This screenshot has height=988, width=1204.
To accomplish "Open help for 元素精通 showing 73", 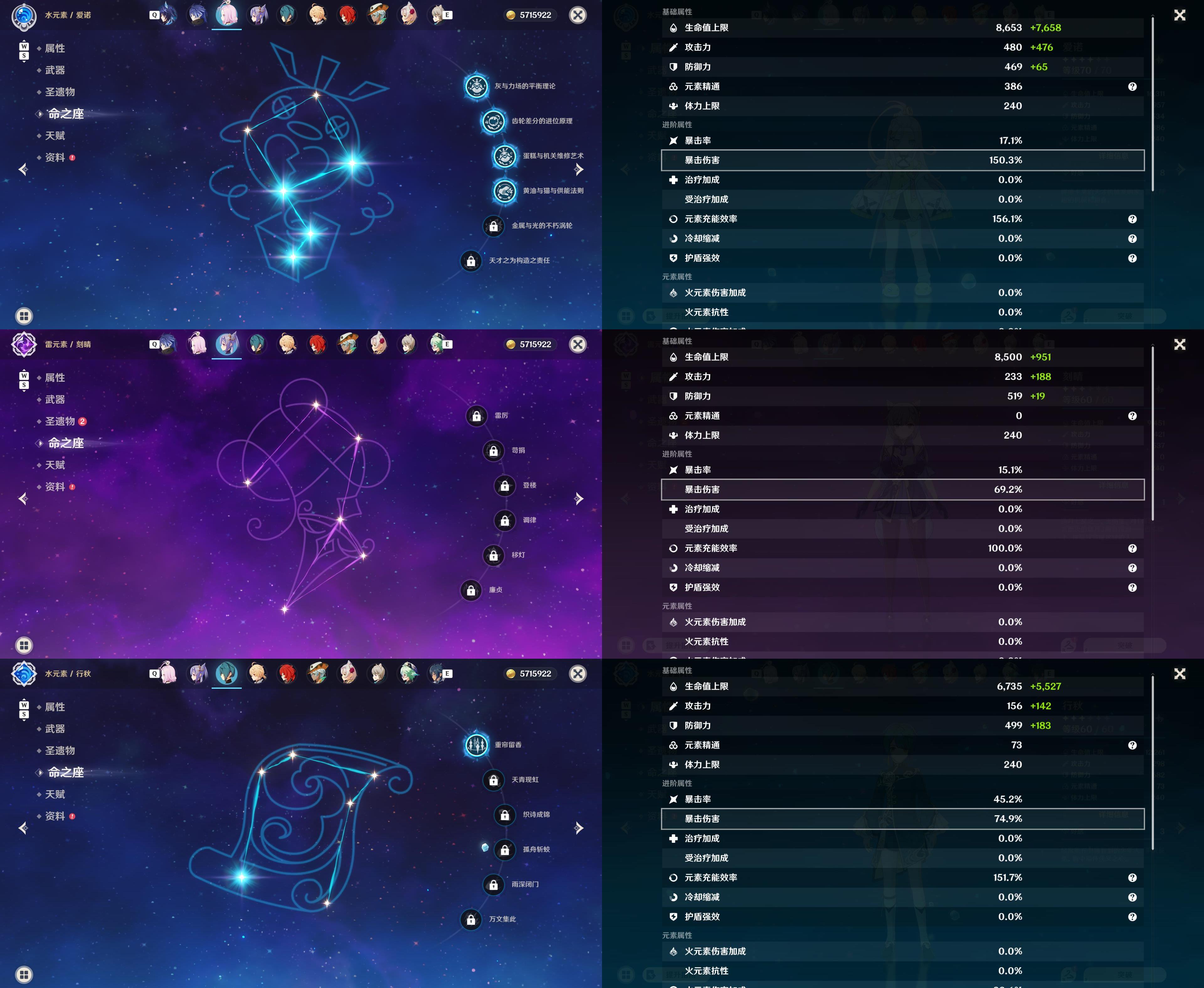I will click(1132, 745).
